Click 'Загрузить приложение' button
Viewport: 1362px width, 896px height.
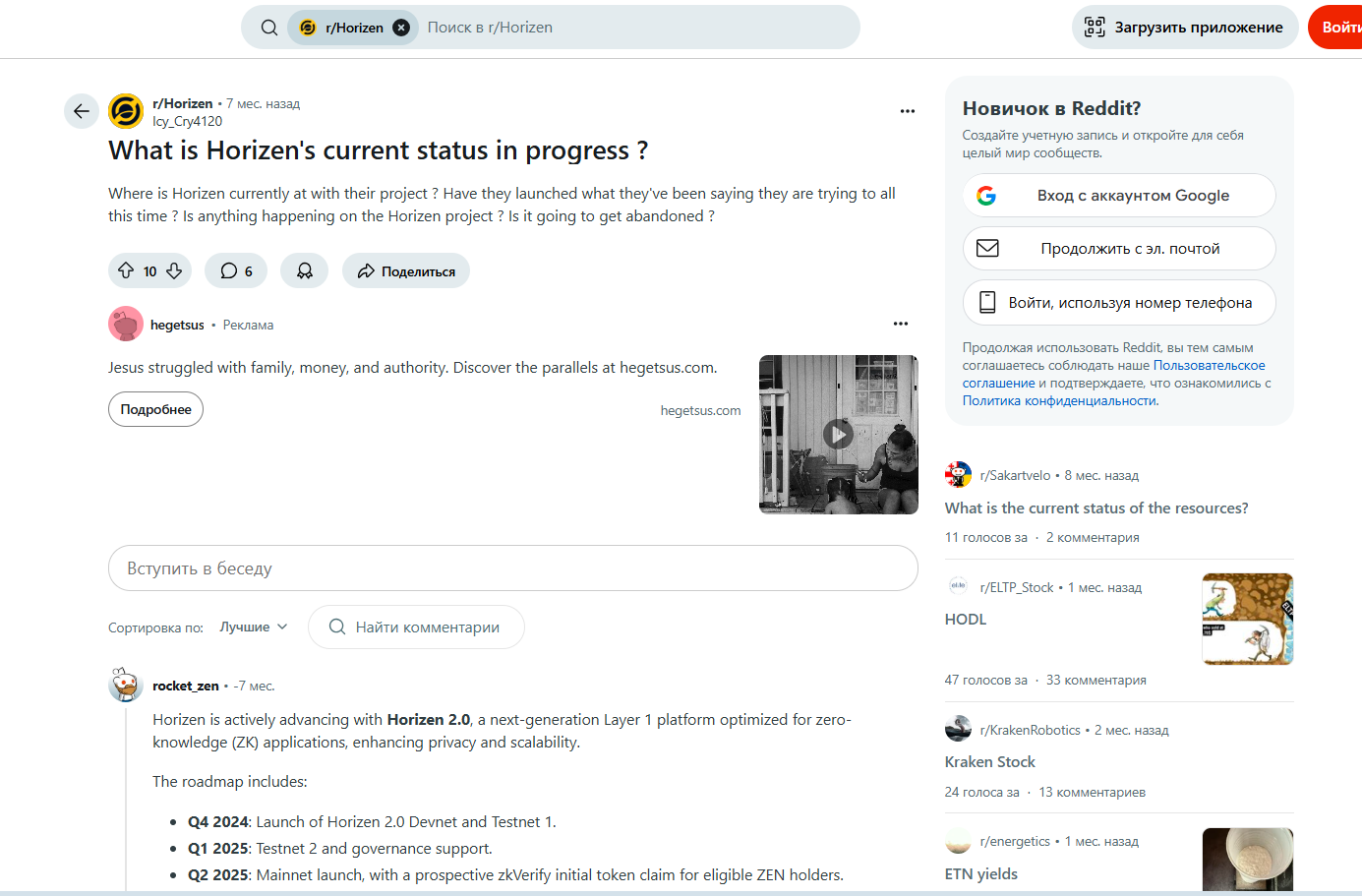(x=1185, y=28)
